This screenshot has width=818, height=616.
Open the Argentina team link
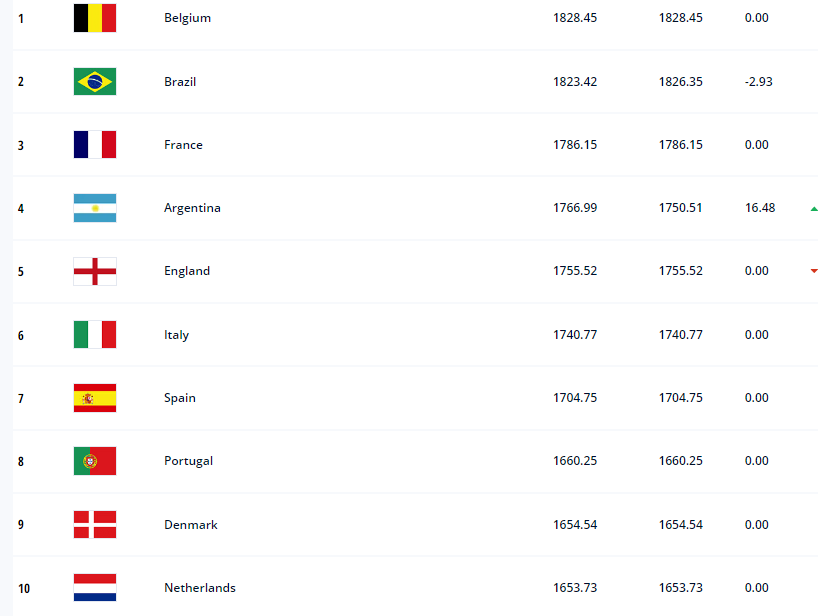click(192, 208)
